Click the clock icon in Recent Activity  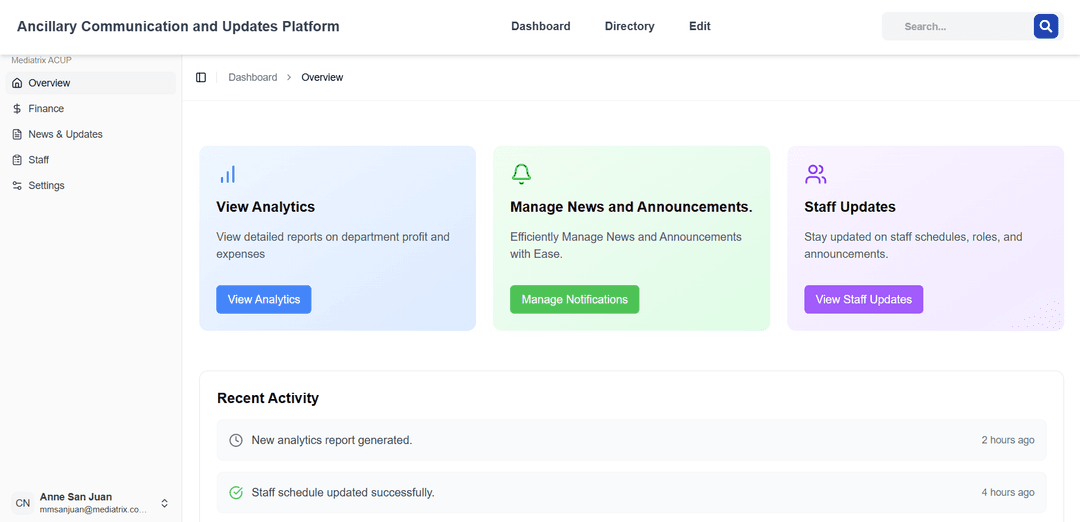pos(236,440)
